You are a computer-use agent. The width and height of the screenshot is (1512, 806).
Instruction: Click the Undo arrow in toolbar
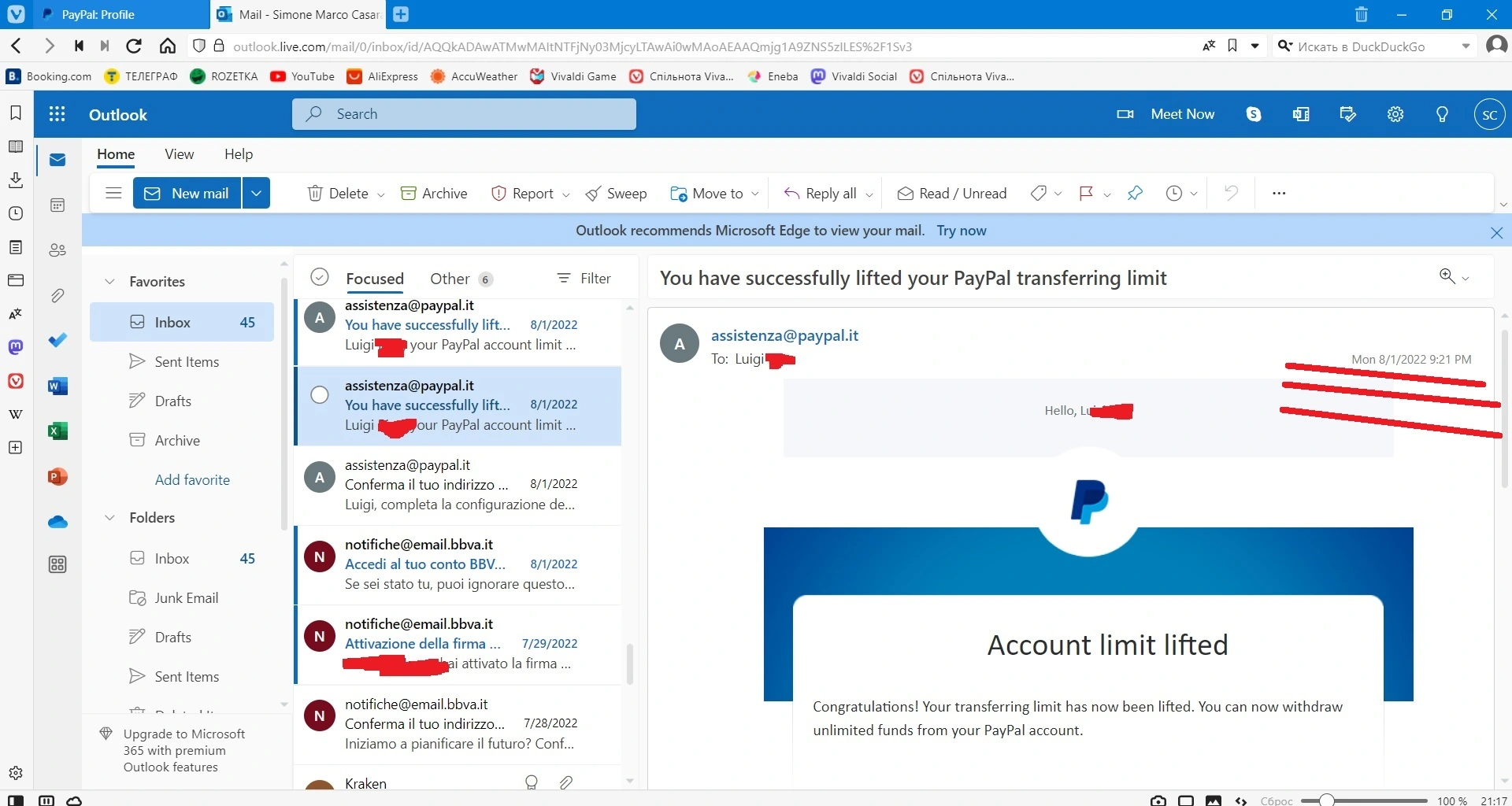[x=1231, y=193]
